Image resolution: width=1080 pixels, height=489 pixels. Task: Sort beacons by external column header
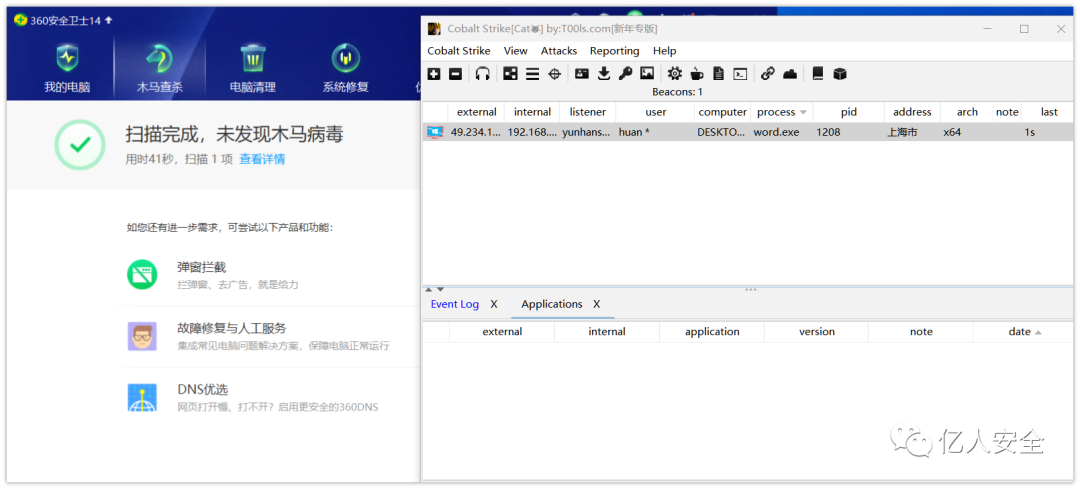point(477,112)
